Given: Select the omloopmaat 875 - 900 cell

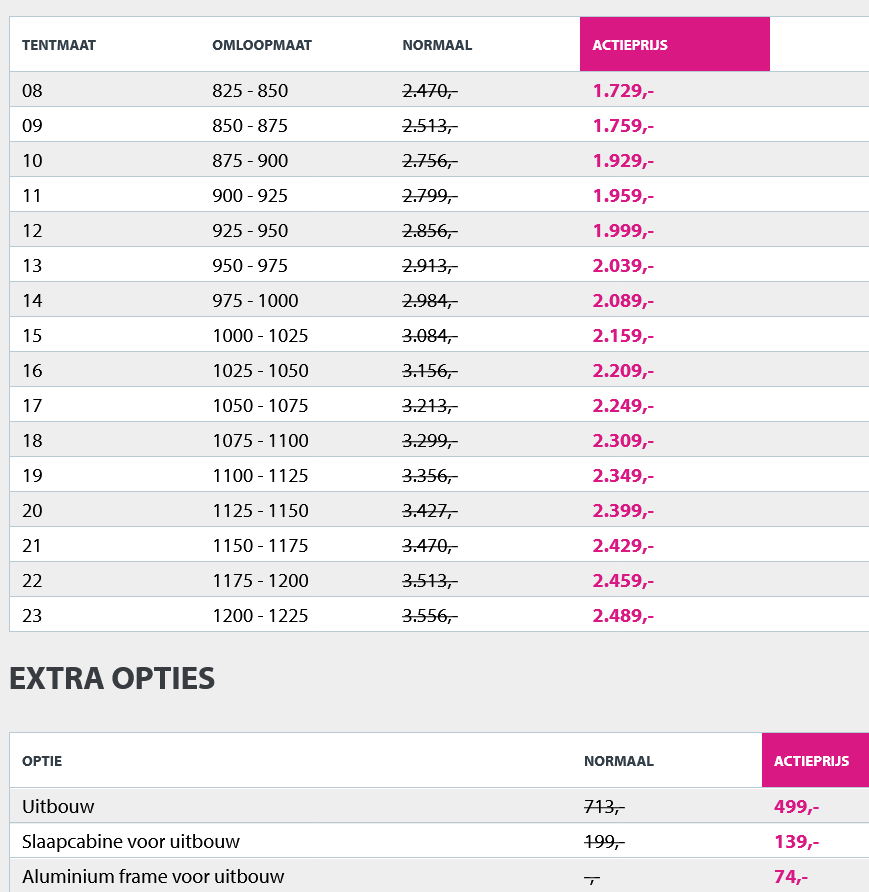Looking at the screenshot, I should 250,161.
